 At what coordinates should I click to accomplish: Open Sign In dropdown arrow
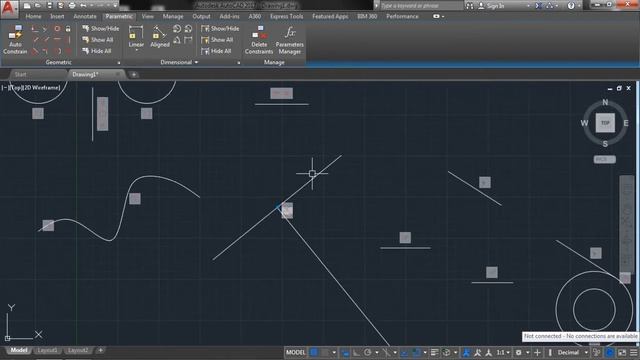pyautogui.click(x=528, y=6)
